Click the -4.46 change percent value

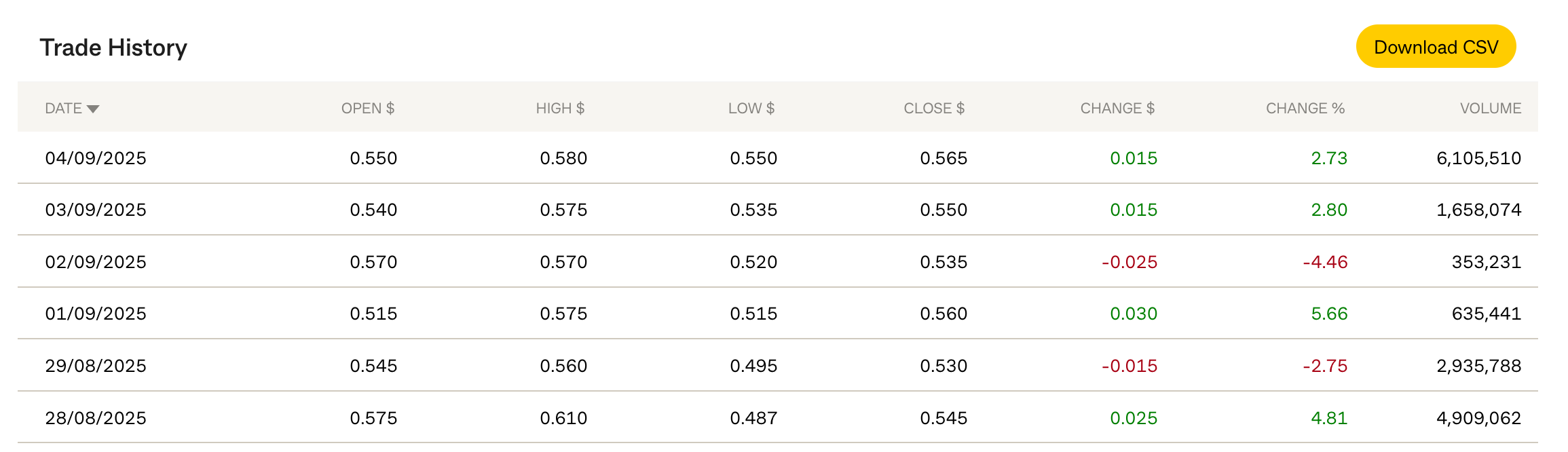coord(1325,262)
